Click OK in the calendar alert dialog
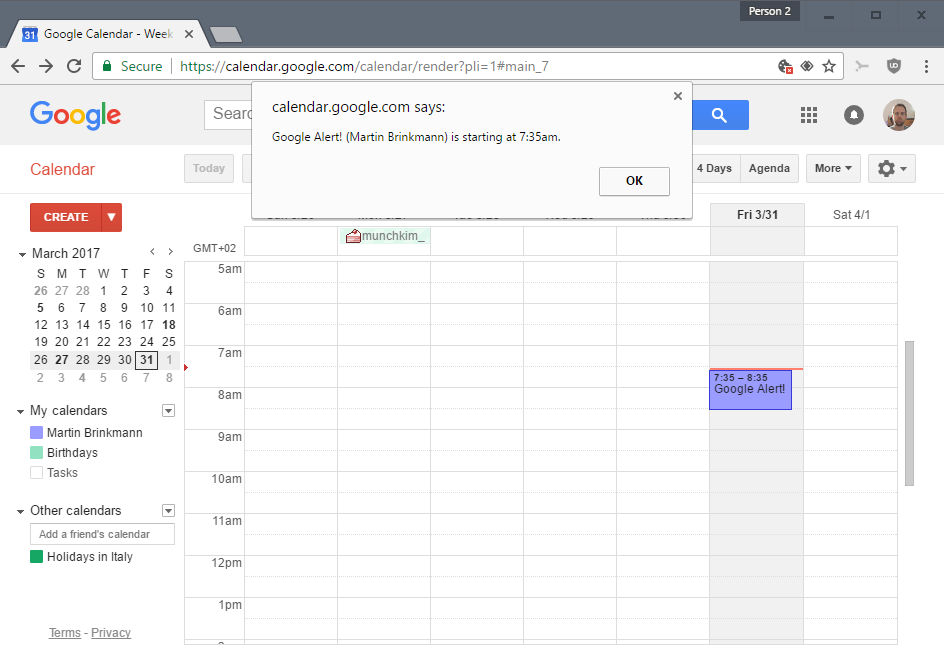The width and height of the screenshot is (944, 645). (x=634, y=181)
